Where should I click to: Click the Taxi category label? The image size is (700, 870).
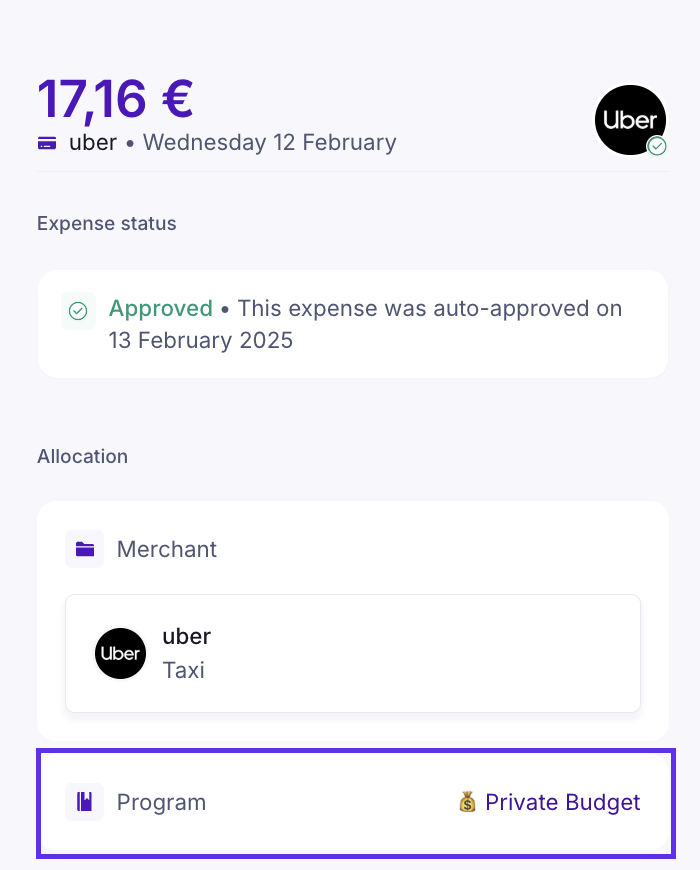click(x=183, y=670)
